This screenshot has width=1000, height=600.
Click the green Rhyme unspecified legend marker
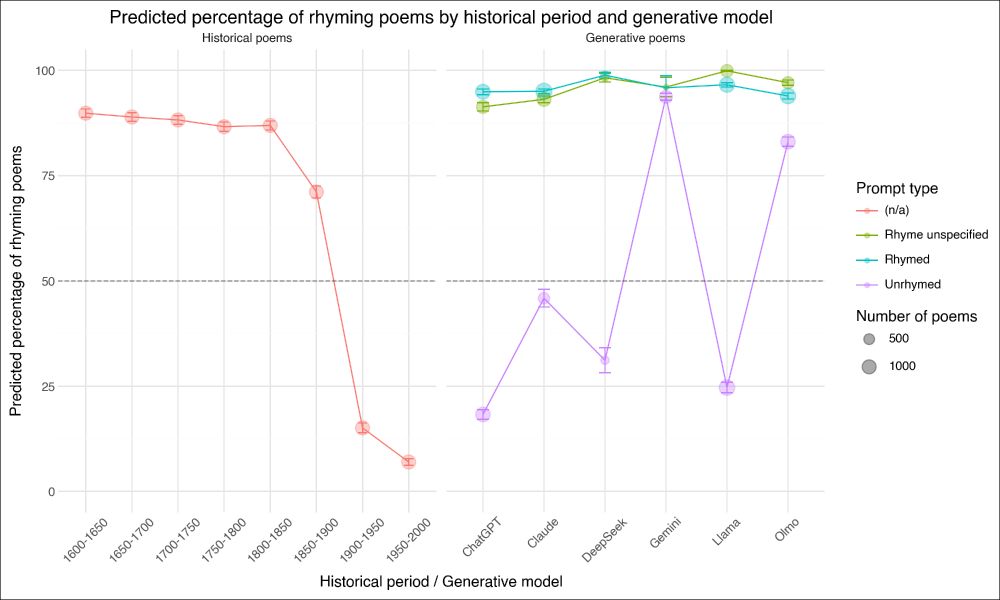pyautogui.click(x=867, y=235)
